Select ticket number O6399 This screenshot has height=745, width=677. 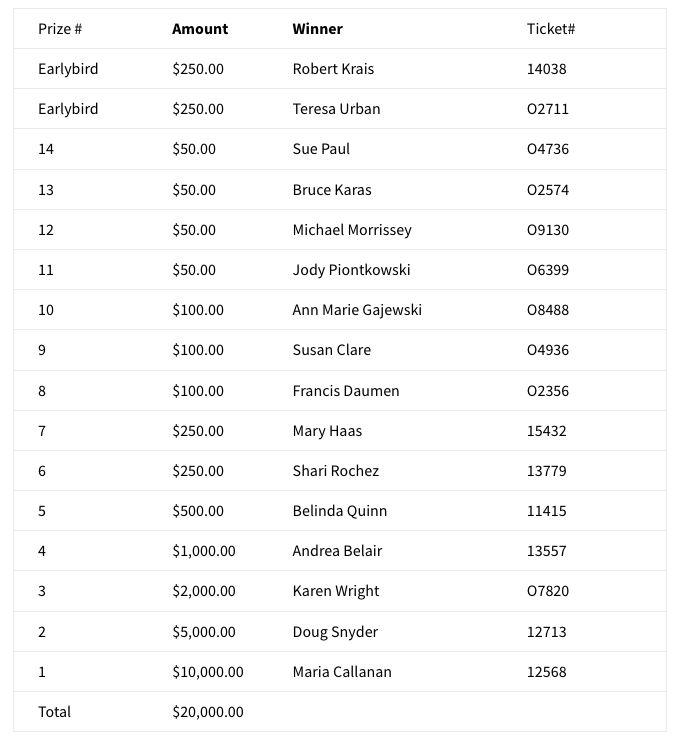click(547, 270)
